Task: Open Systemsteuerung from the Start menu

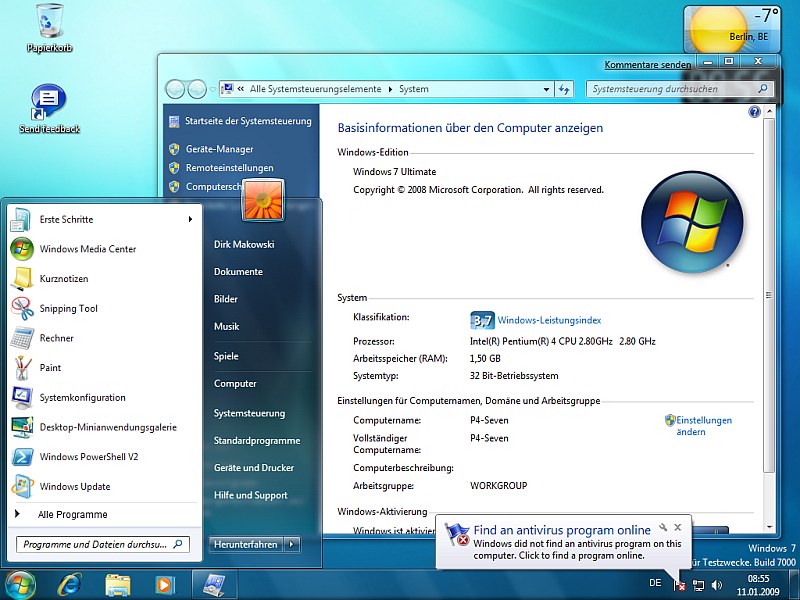Action: [249, 413]
